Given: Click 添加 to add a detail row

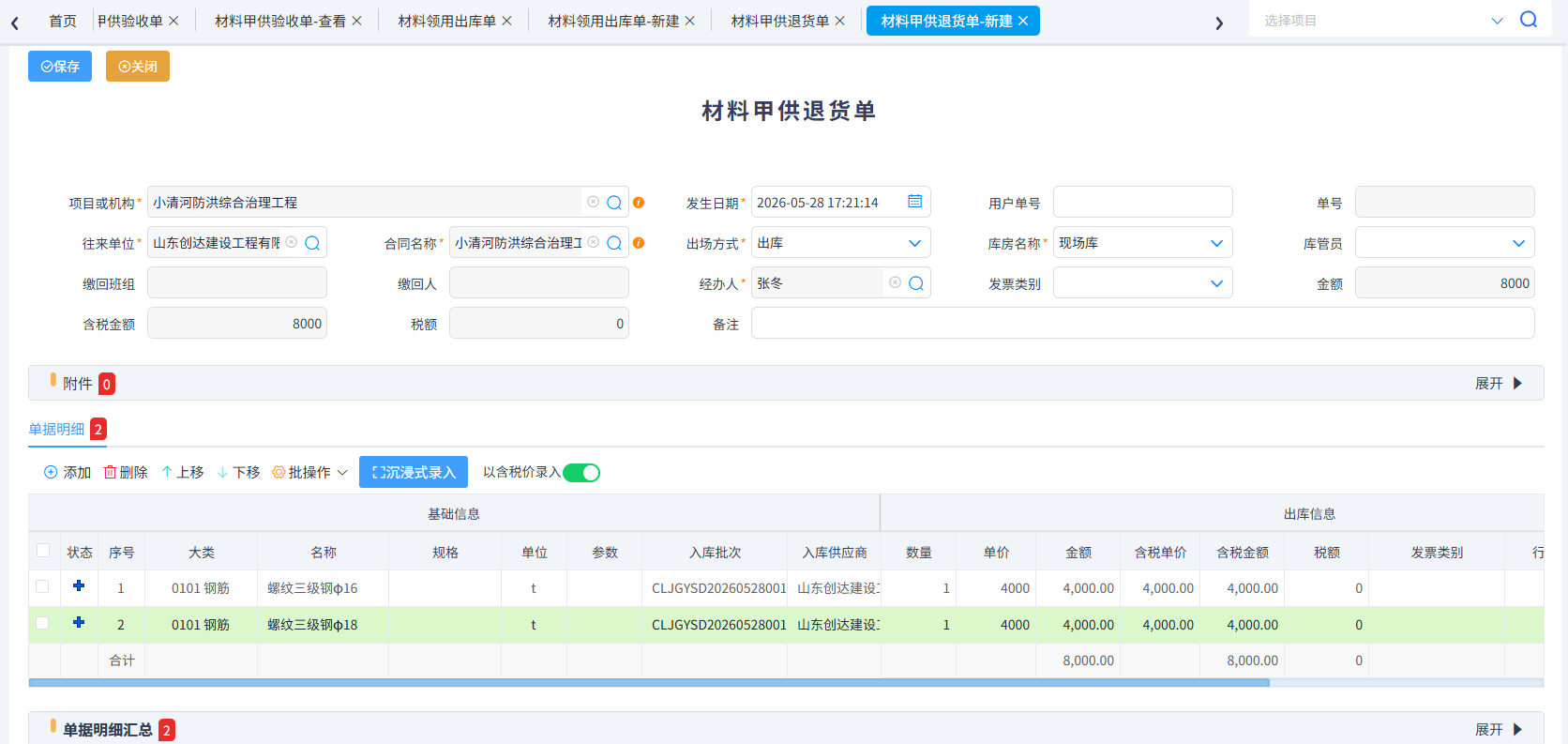Looking at the screenshot, I should [68, 473].
